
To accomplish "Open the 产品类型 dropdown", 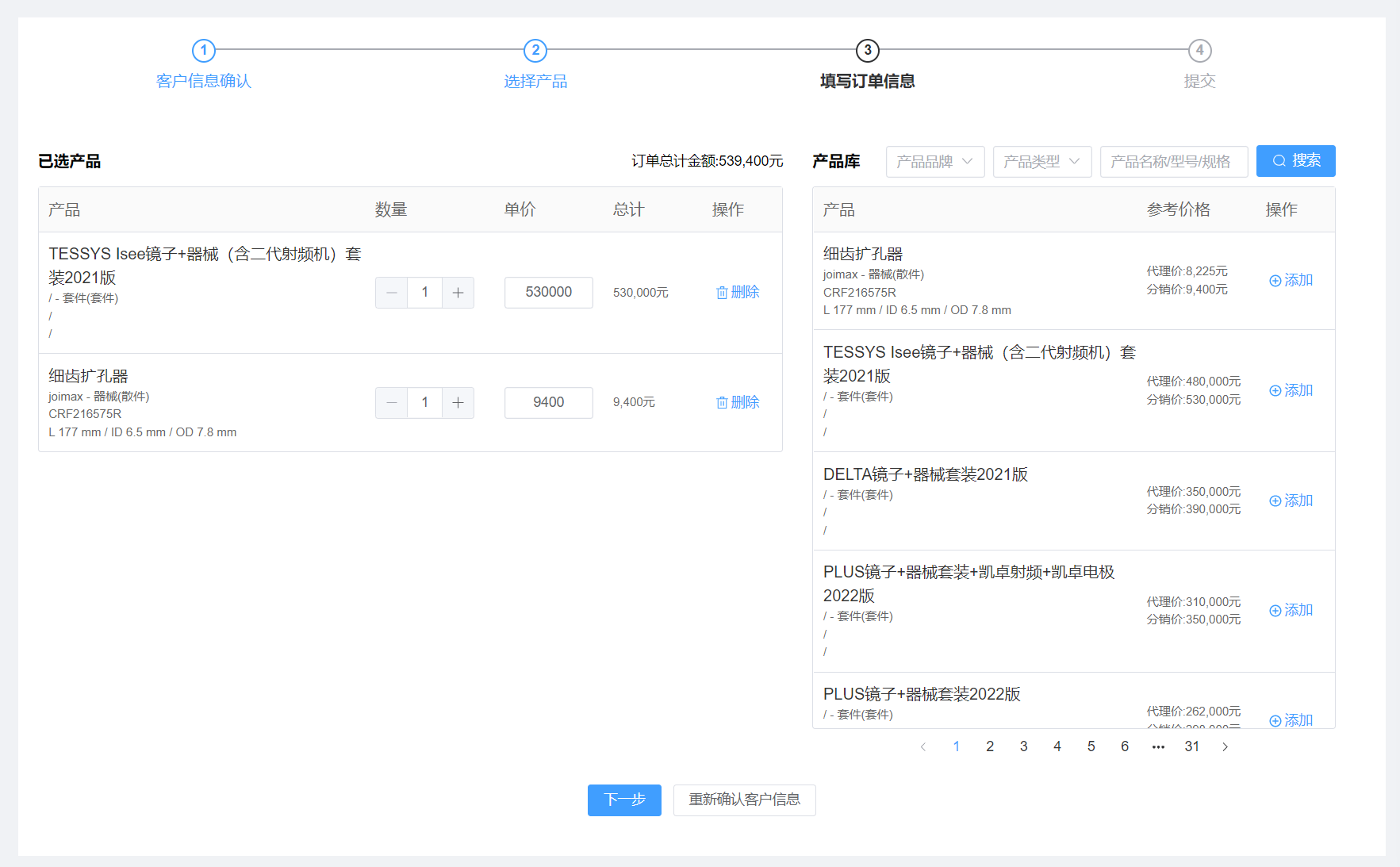I will click(x=1042, y=162).
